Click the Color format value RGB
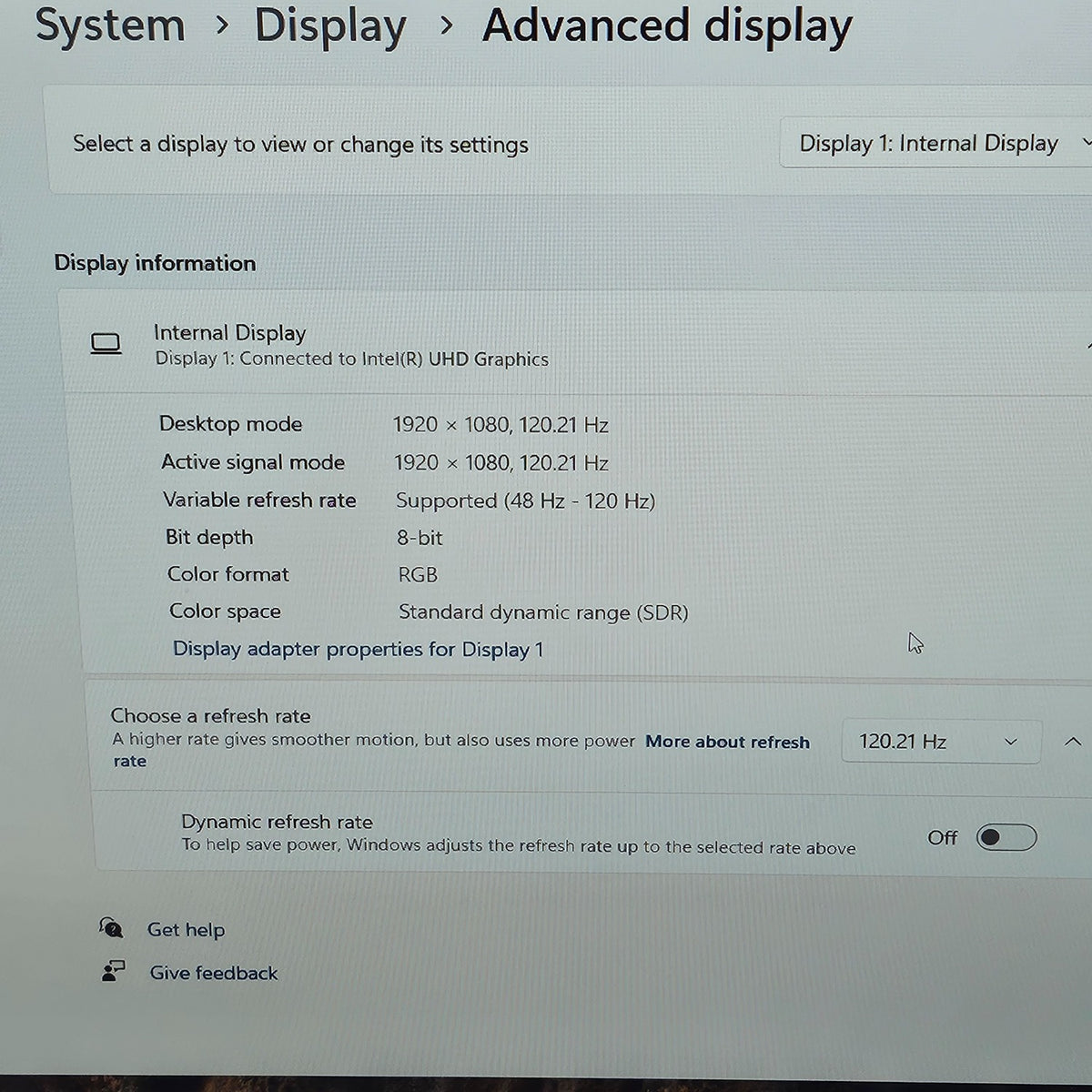The image size is (1092, 1092). [x=418, y=575]
